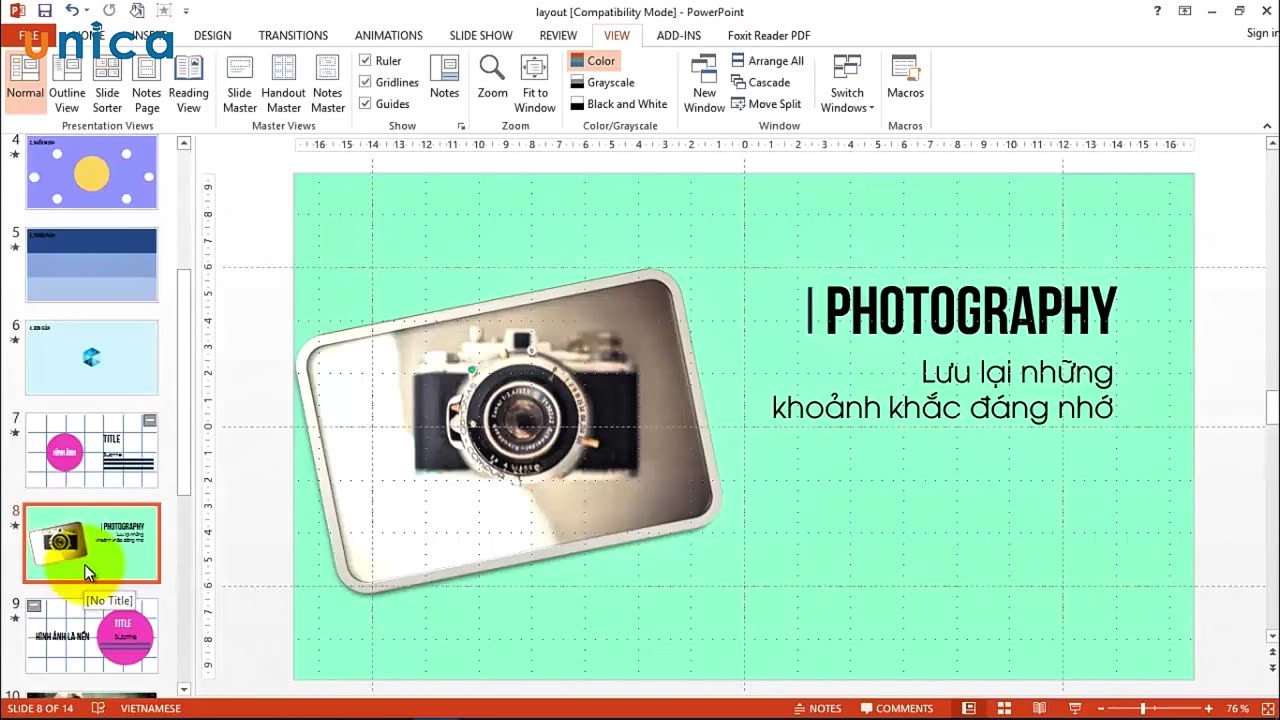
Task: Open Slide Master view
Action: pos(240,82)
